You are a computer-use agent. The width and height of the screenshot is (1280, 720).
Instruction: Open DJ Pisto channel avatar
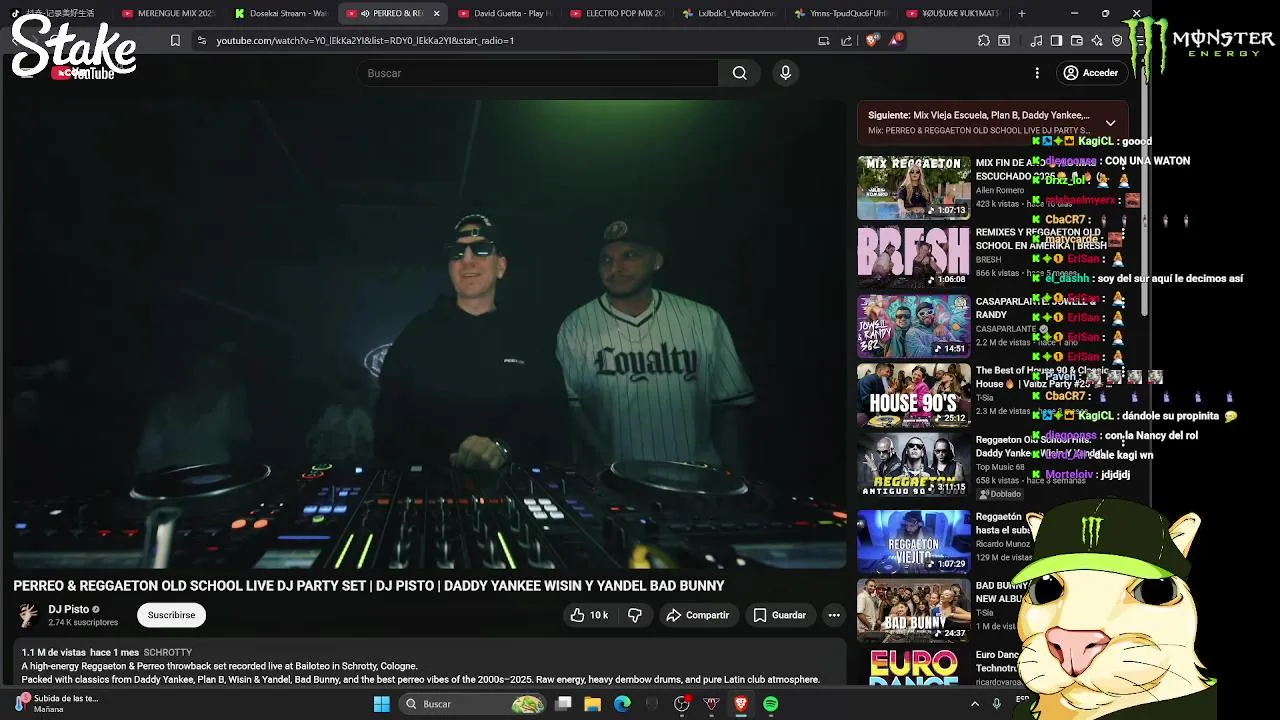[x=28, y=615]
